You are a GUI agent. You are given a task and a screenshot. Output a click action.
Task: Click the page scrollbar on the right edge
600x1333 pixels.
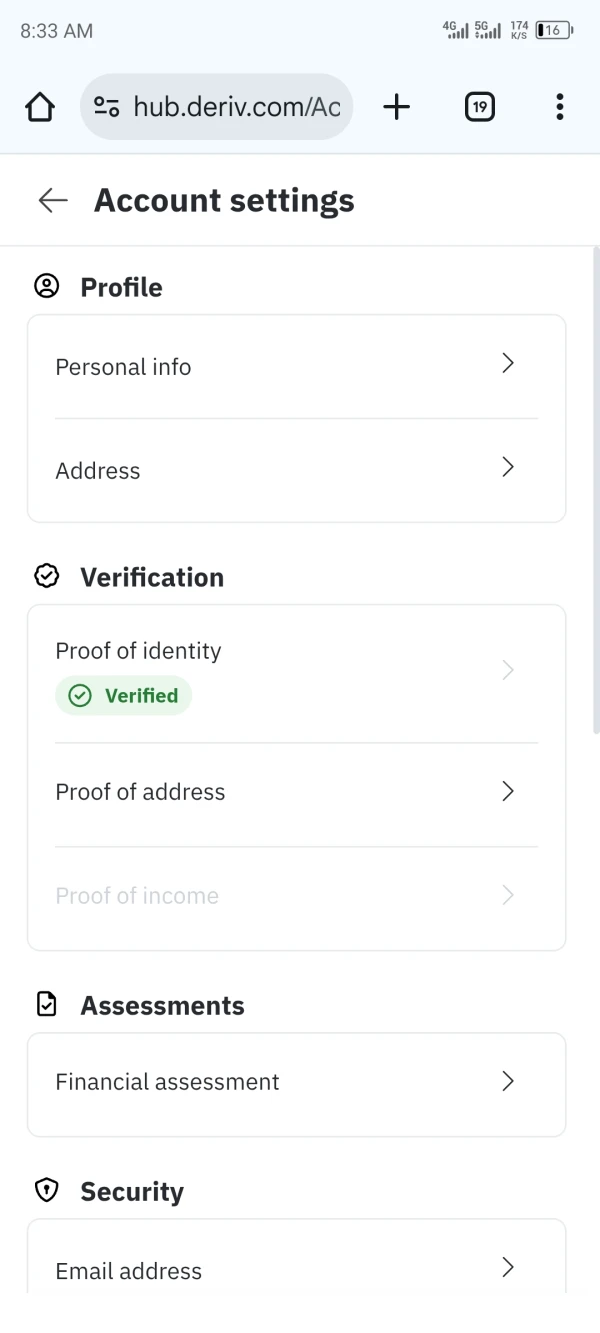(x=596, y=490)
